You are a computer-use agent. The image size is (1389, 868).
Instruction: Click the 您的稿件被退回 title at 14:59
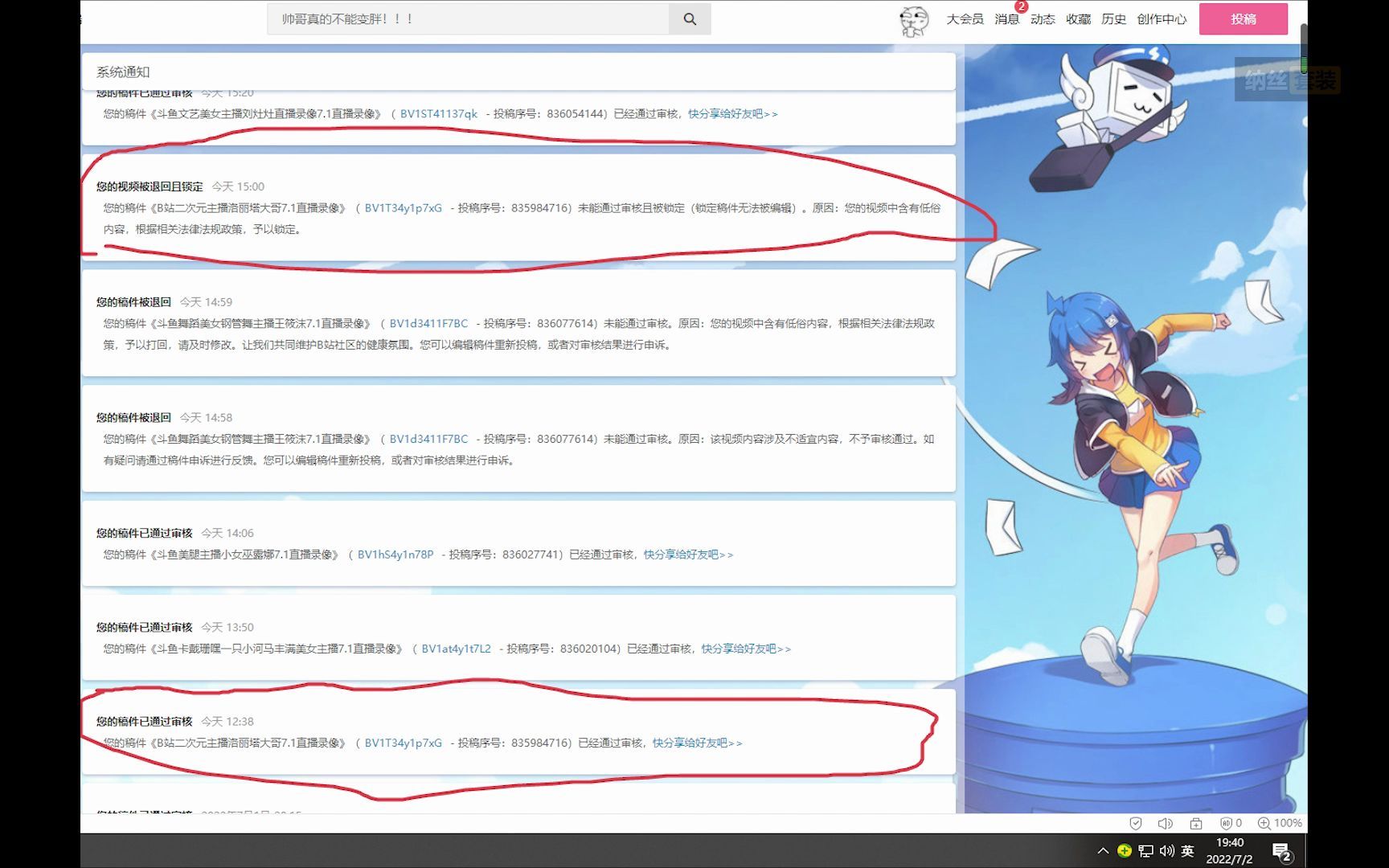point(133,302)
